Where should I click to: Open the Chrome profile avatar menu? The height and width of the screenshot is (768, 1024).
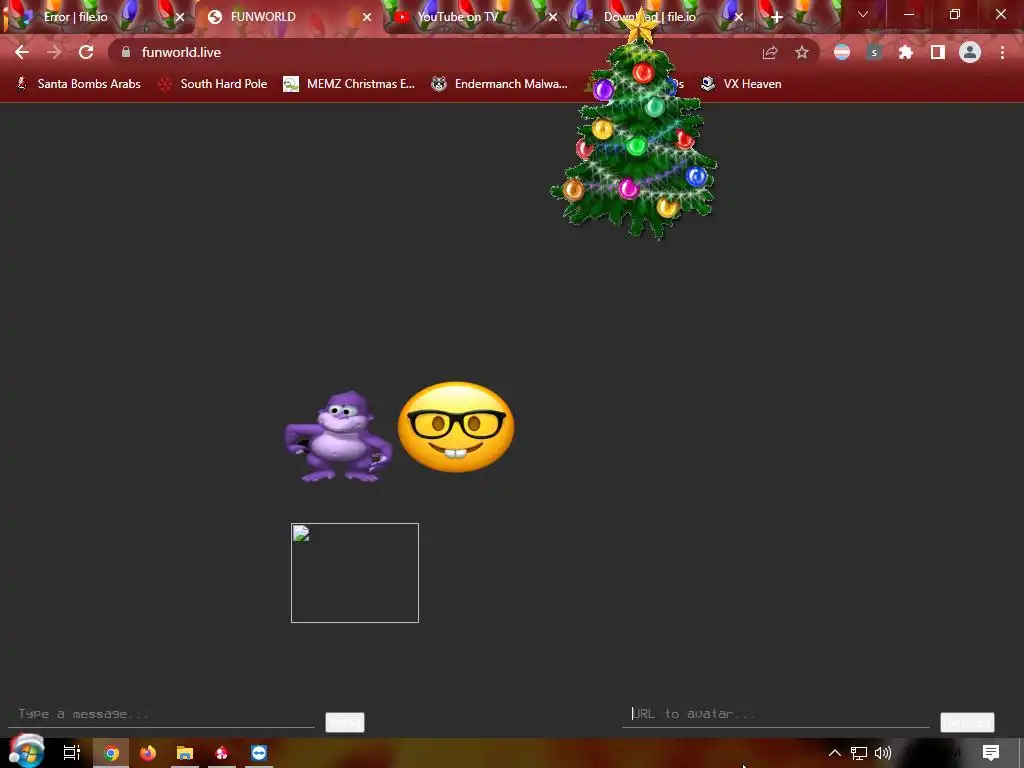(x=970, y=52)
